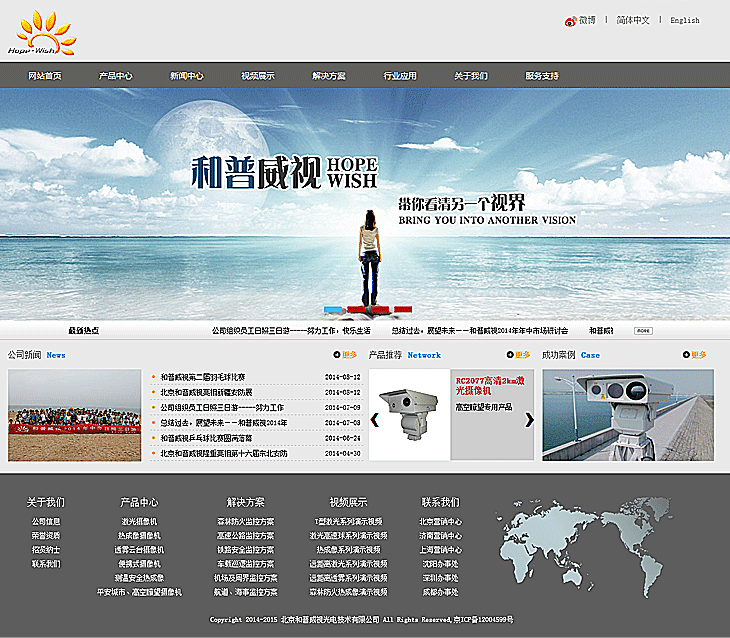This screenshot has height=638, width=730.
Task: Select the blue banner slide indicator
Action: (333, 310)
